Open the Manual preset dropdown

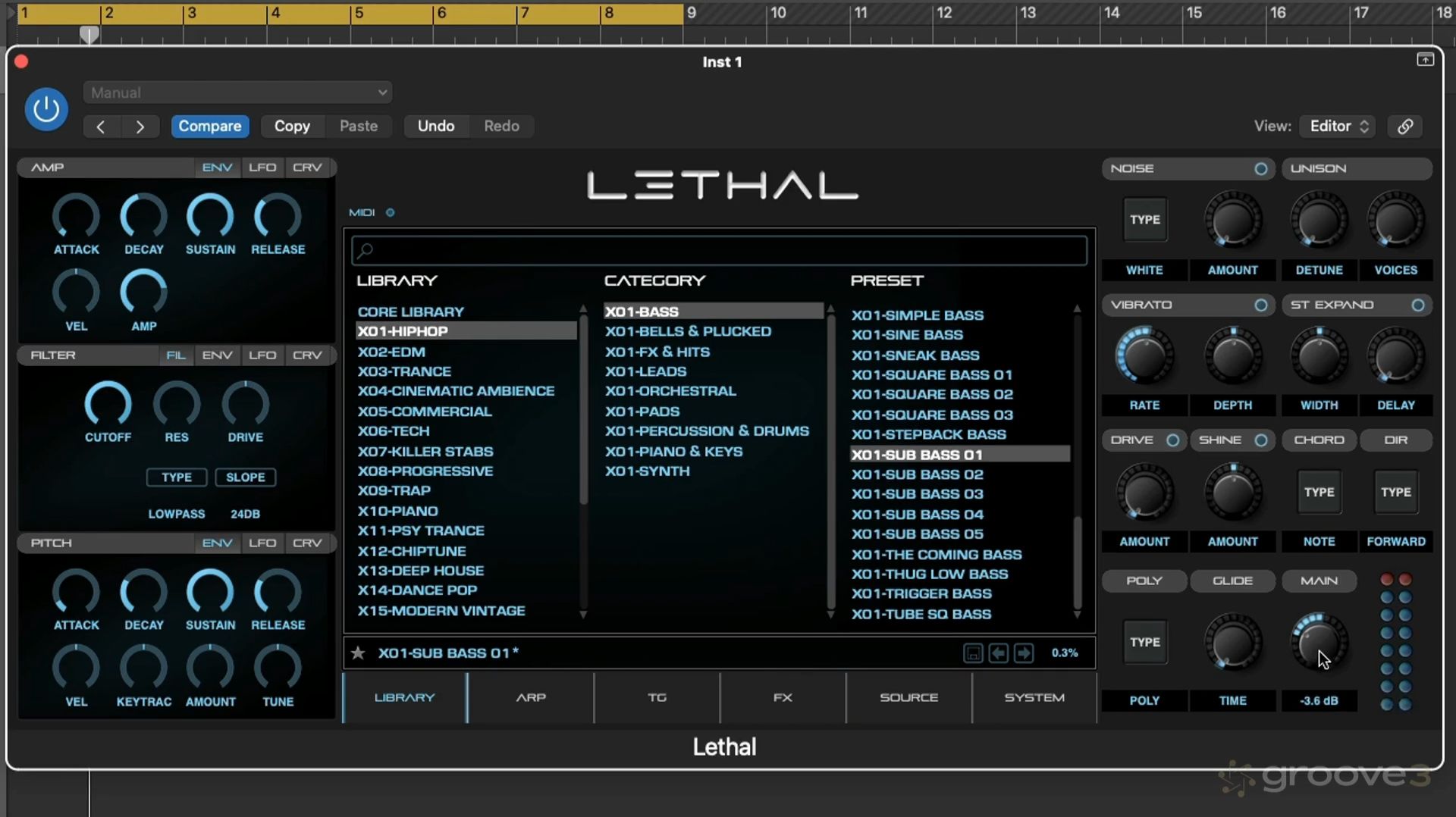(237, 92)
